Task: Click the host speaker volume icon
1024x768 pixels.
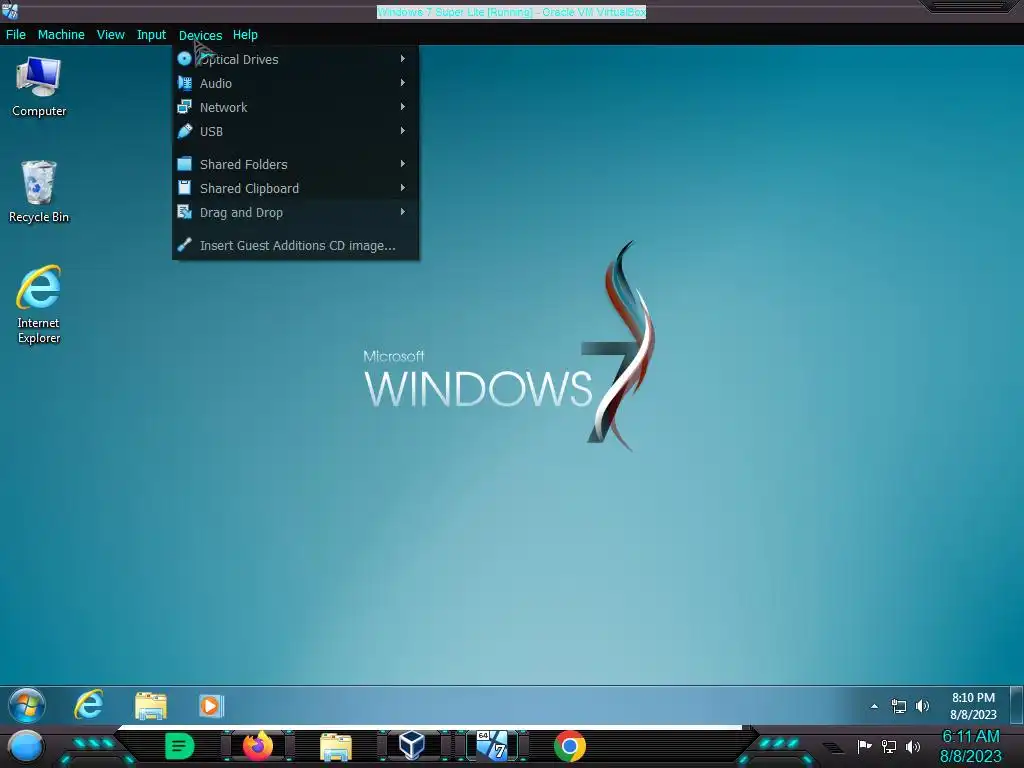Action: [913, 746]
